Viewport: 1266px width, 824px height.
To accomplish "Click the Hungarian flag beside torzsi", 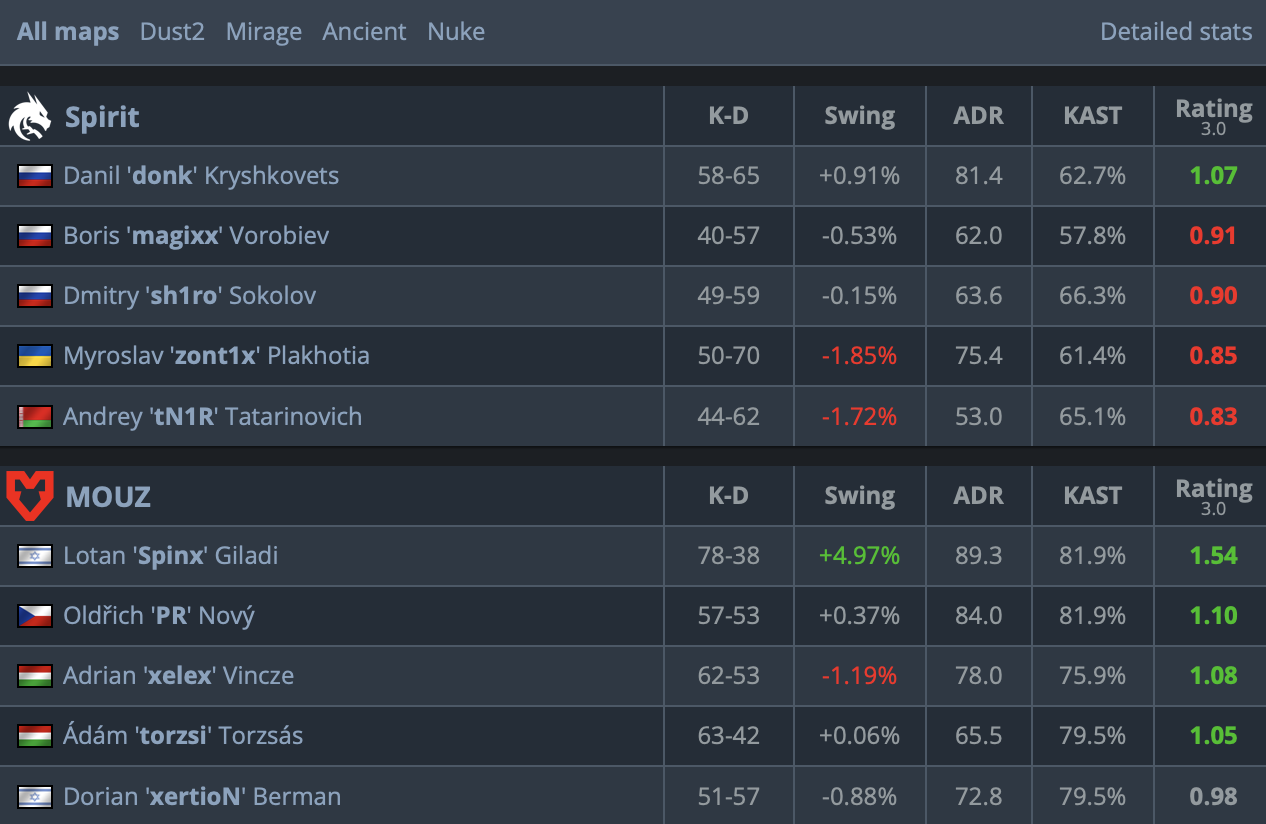I will click(35, 736).
